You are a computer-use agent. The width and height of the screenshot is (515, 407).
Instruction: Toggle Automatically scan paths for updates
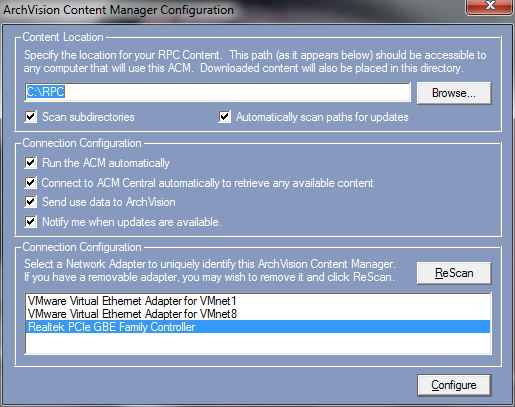[225, 117]
